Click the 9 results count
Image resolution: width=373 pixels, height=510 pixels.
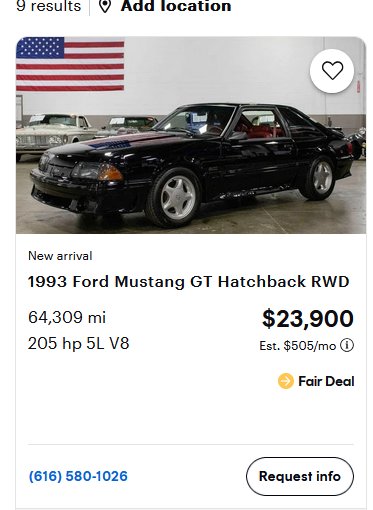pyautogui.click(x=49, y=6)
